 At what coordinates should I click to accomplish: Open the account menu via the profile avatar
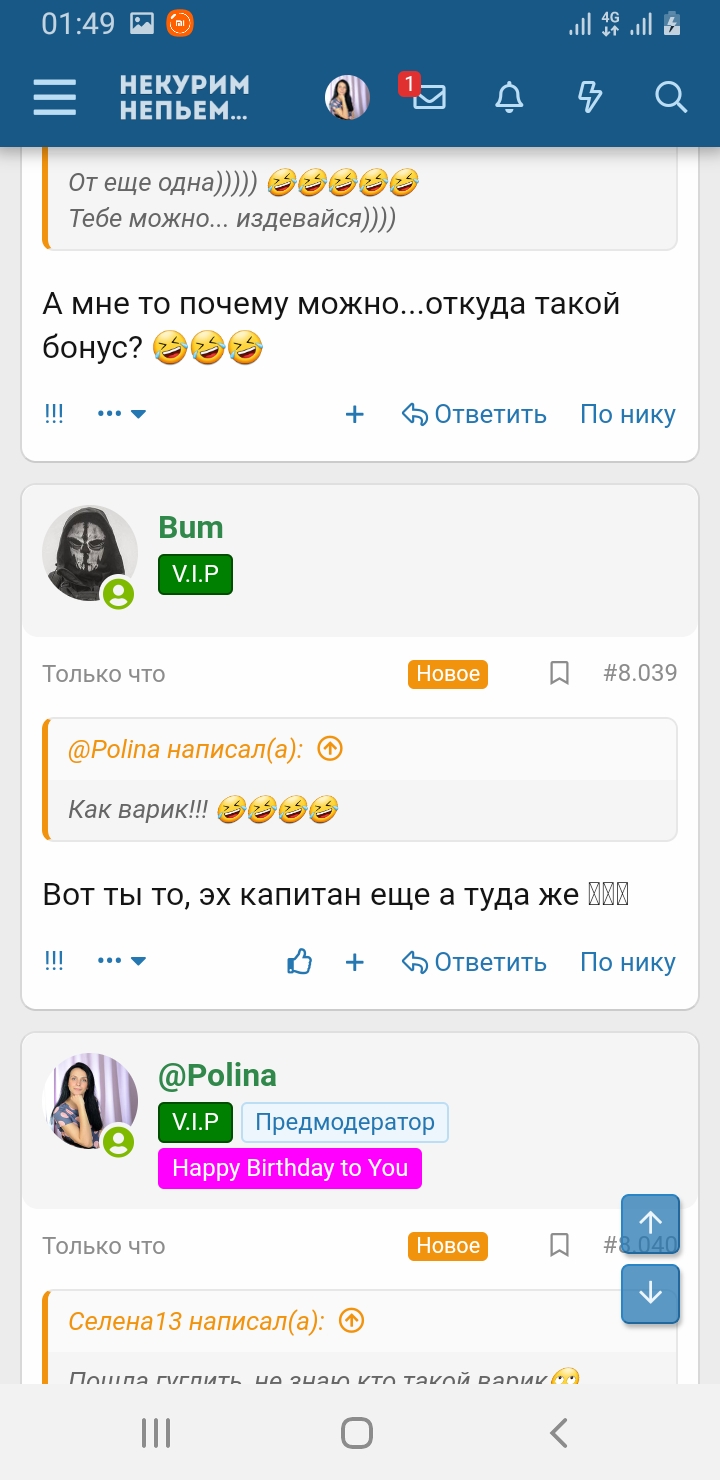347,97
